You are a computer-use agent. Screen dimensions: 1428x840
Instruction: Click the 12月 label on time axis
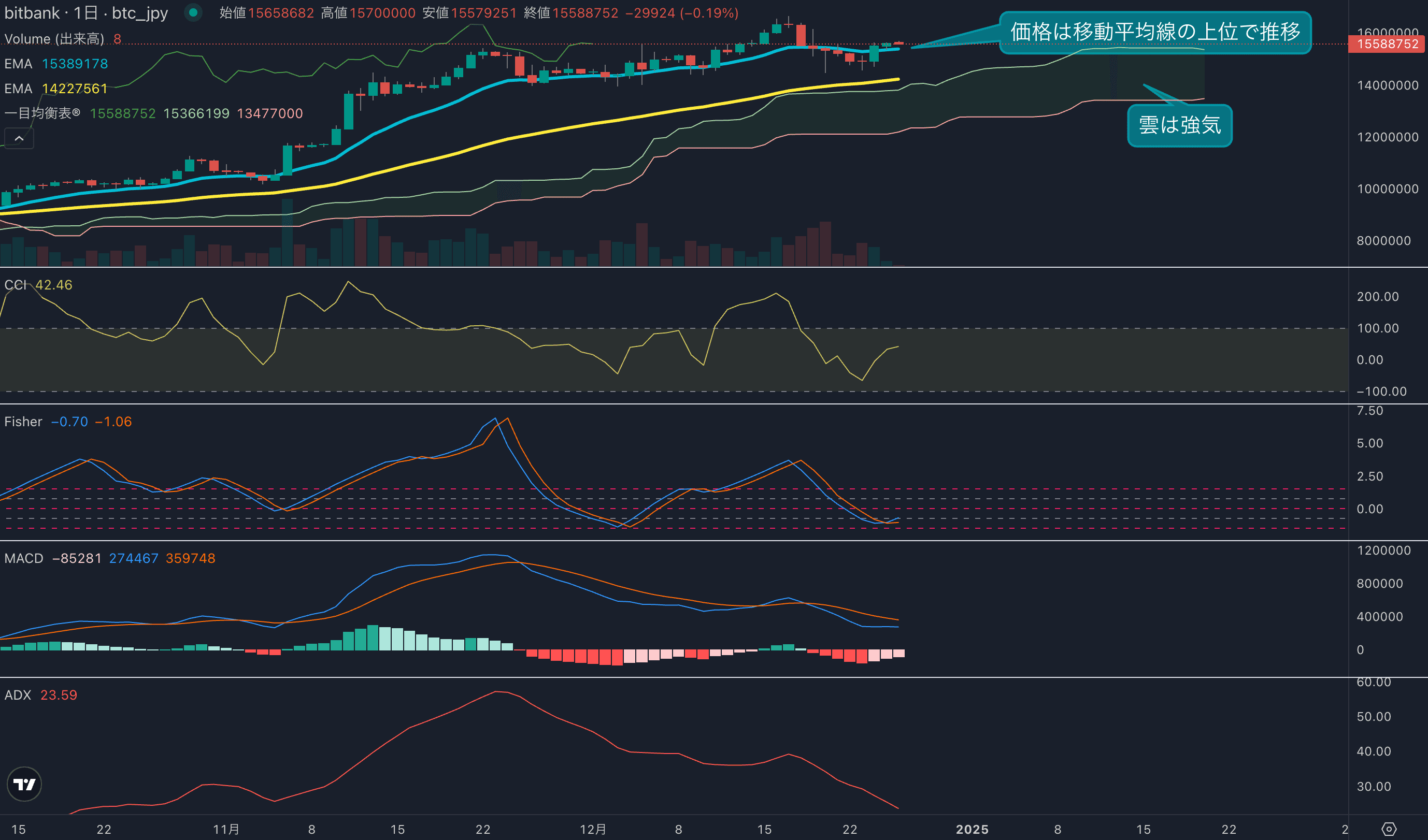pos(593,829)
